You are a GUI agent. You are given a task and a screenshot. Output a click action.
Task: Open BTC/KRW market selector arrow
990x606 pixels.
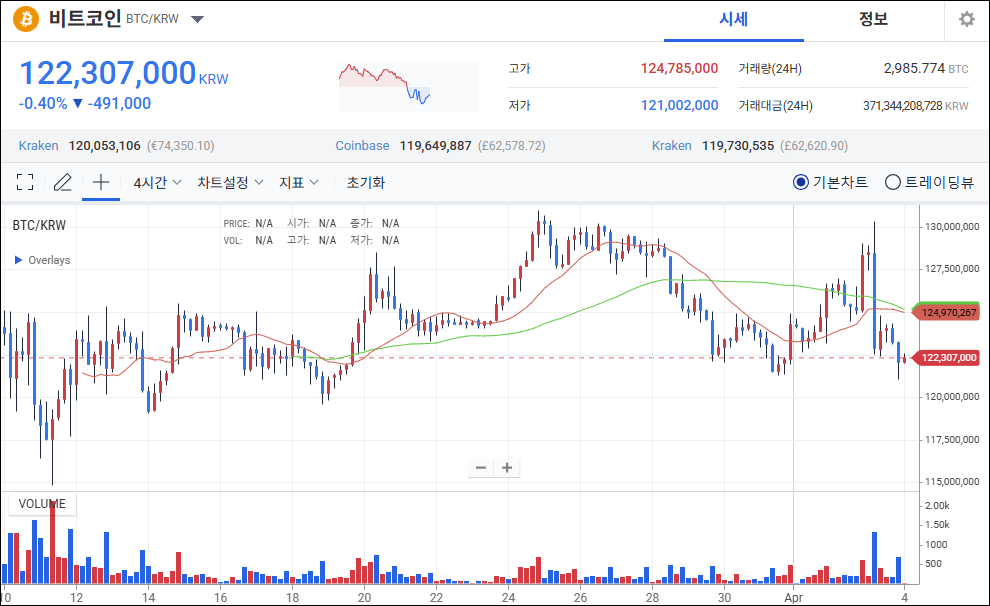tap(198, 19)
